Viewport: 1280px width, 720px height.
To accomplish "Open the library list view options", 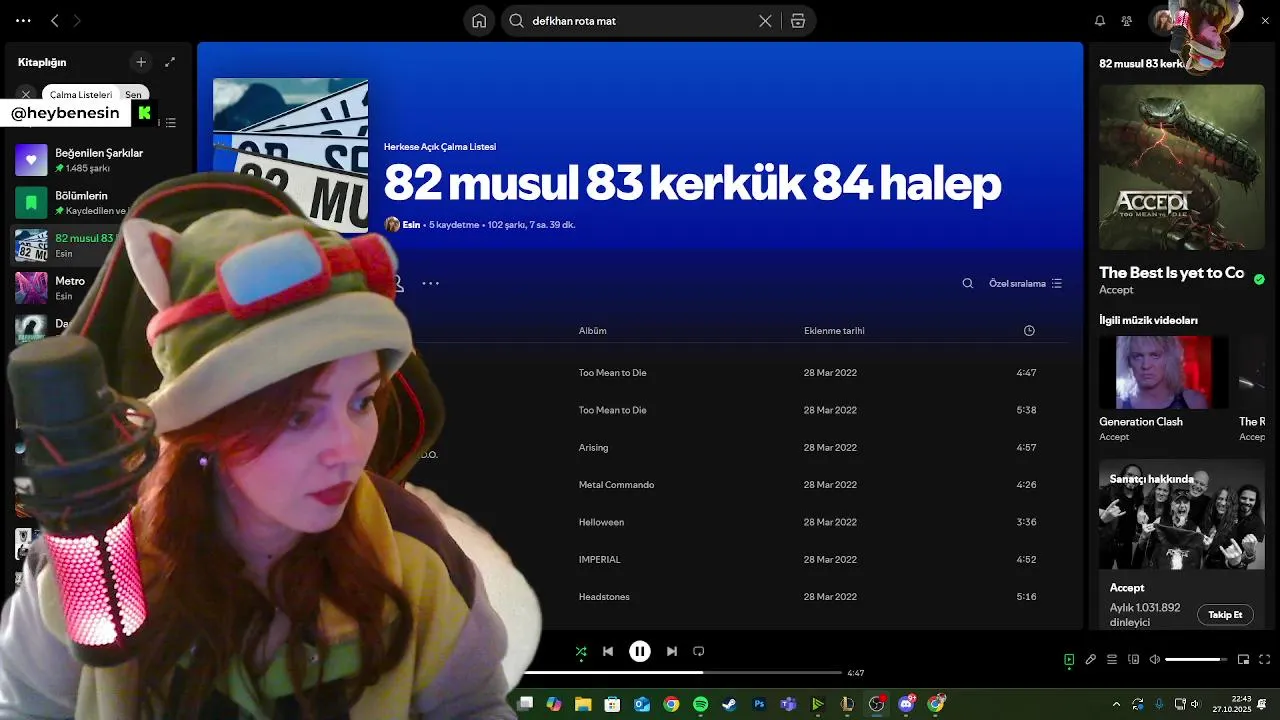I will (x=171, y=123).
